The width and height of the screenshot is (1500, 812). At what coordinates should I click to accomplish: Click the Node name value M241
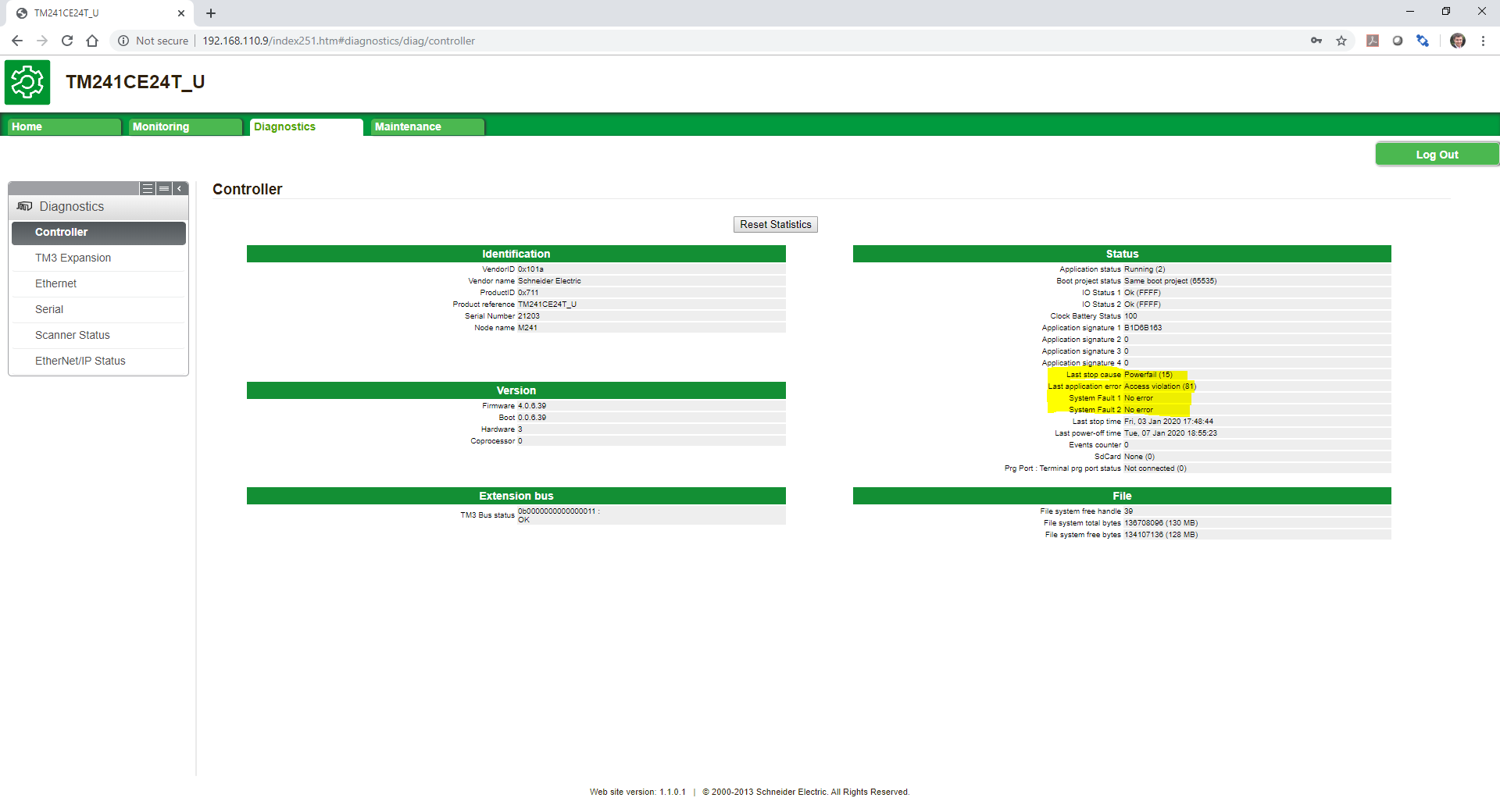[527, 328]
